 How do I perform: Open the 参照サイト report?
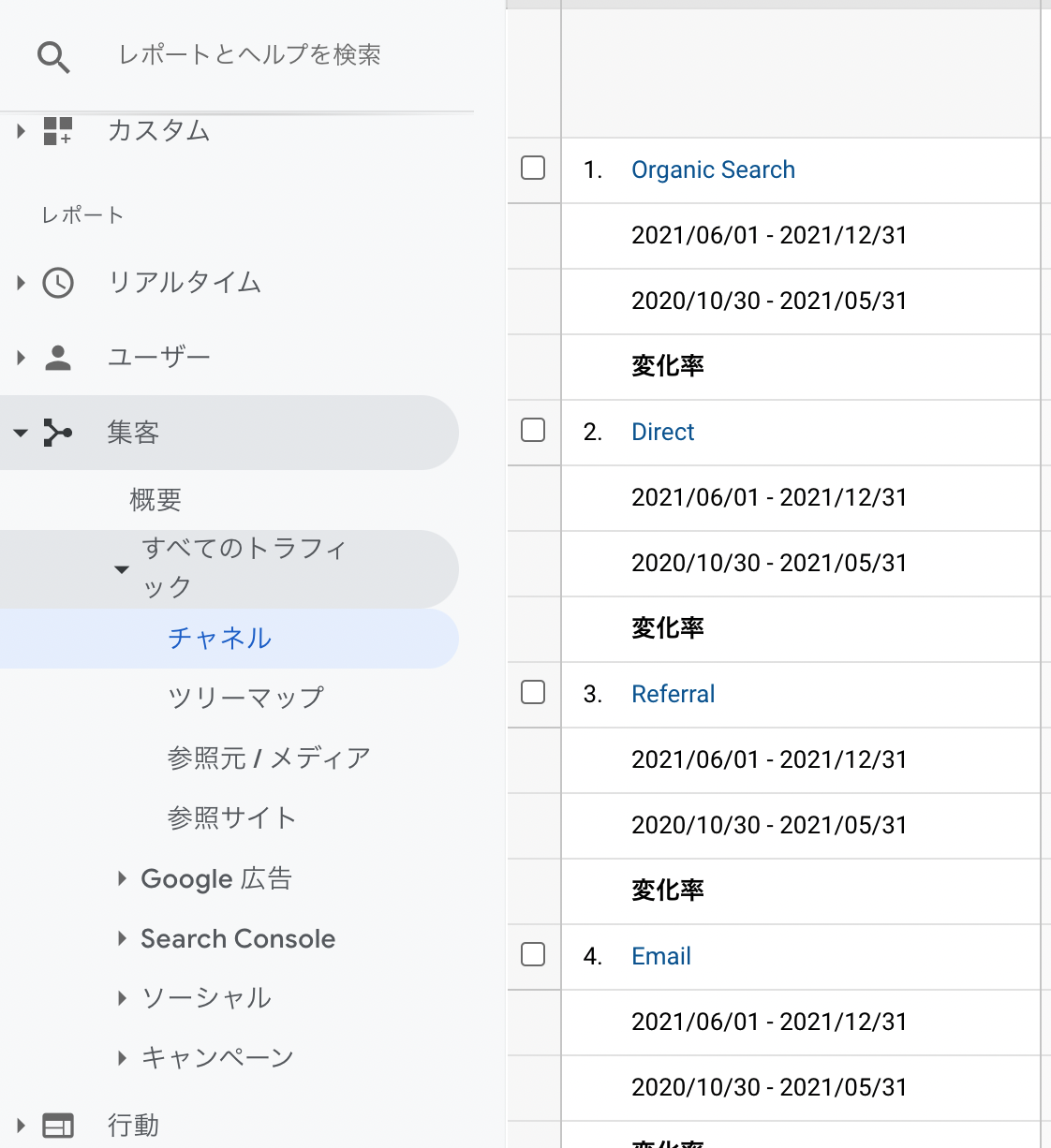pos(232,817)
